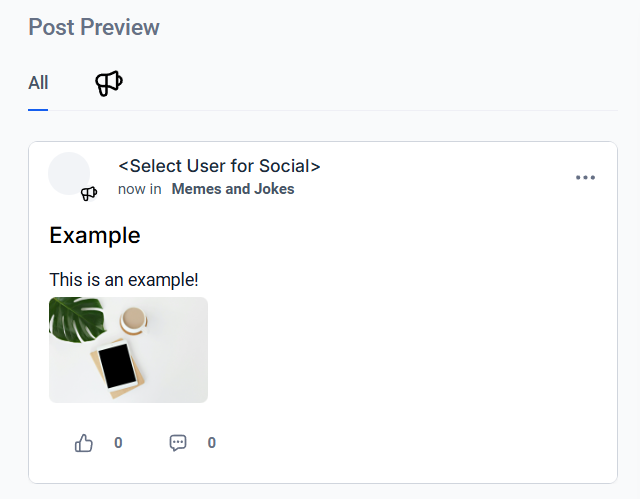Click the like count next to thumbs-up

[x=118, y=443]
